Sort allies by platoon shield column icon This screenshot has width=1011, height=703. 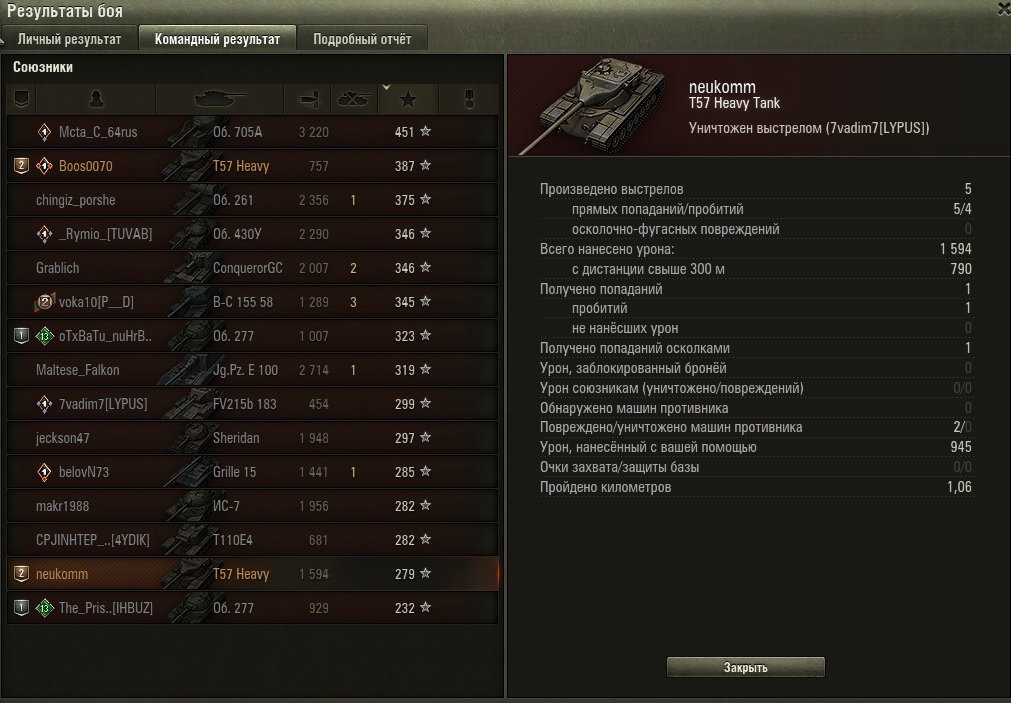[x=21, y=99]
